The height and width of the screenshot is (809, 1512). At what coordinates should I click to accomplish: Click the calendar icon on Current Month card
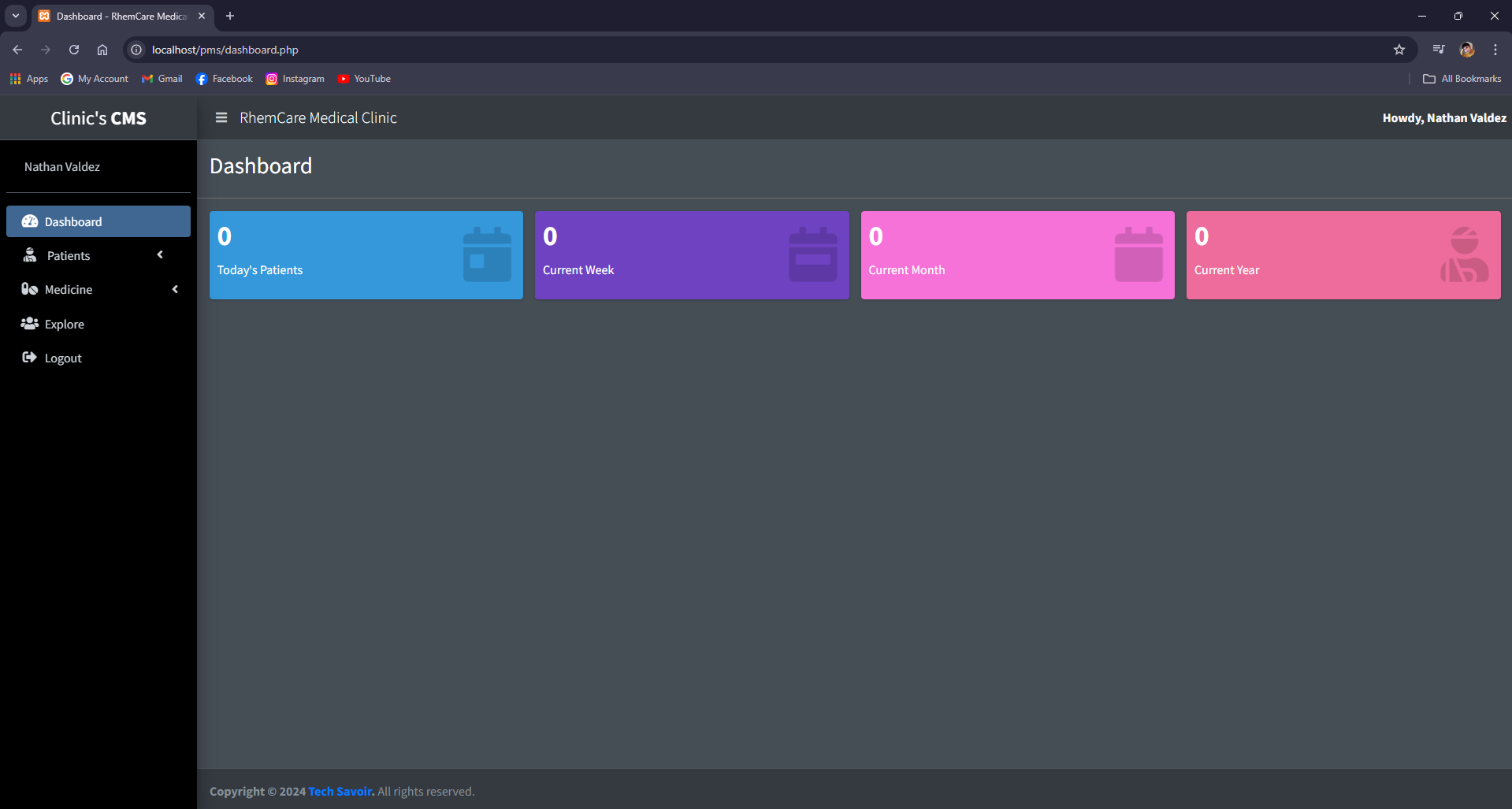tap(1139, 254)
